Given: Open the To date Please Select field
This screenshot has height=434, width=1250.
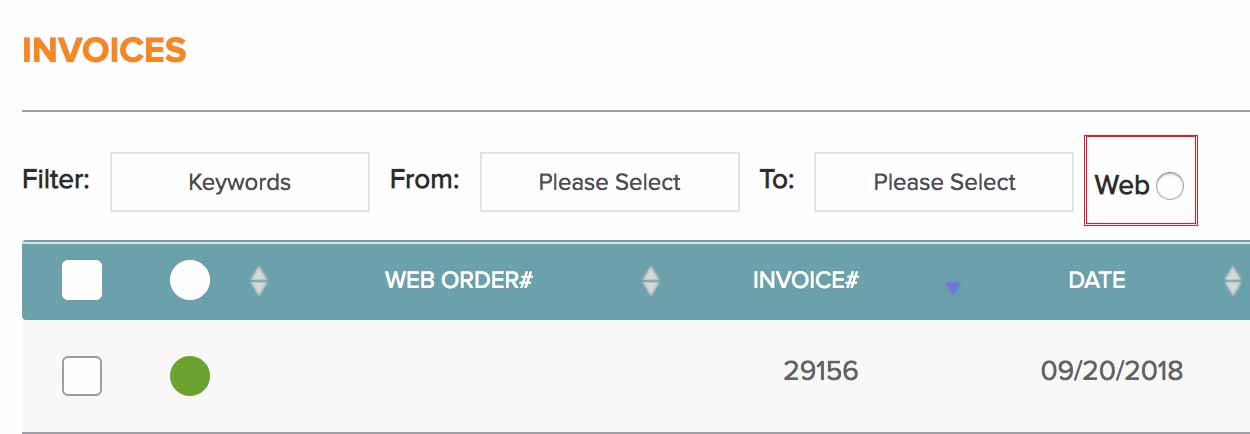Looking at the screenshot, I should pyautogui.click(x=944, y=182).
